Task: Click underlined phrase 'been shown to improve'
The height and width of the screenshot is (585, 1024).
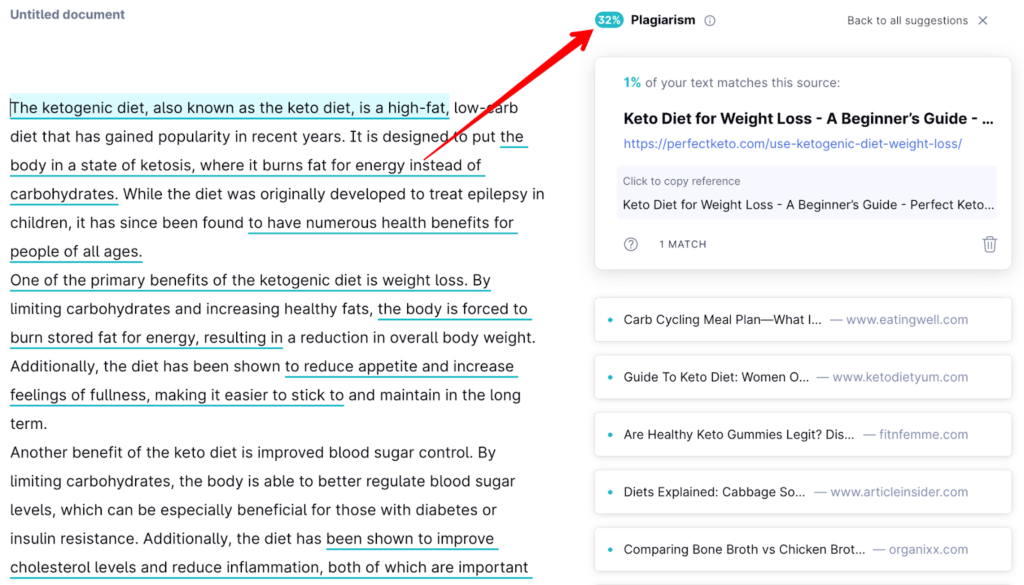Action: coord(410,538)
